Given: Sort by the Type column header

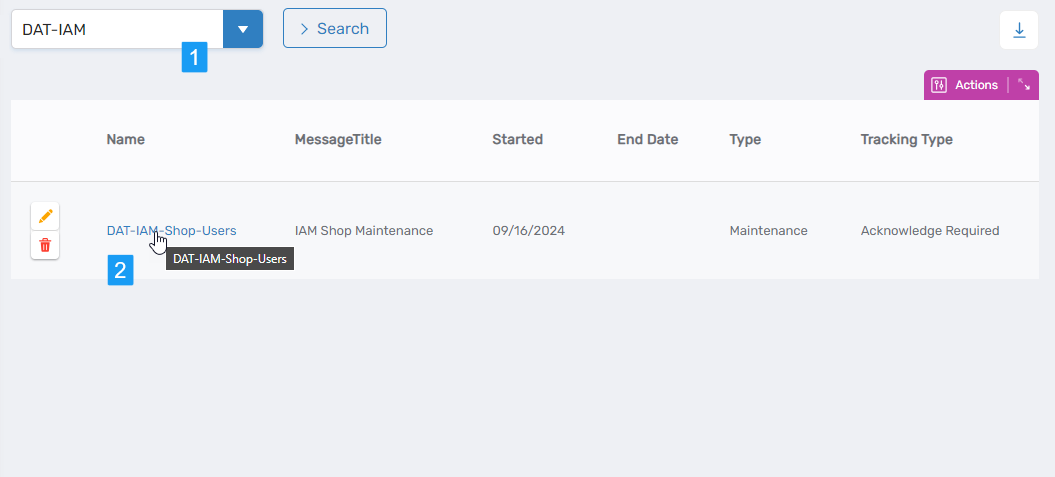Looking at the screenshot, I should pos(745,140).
